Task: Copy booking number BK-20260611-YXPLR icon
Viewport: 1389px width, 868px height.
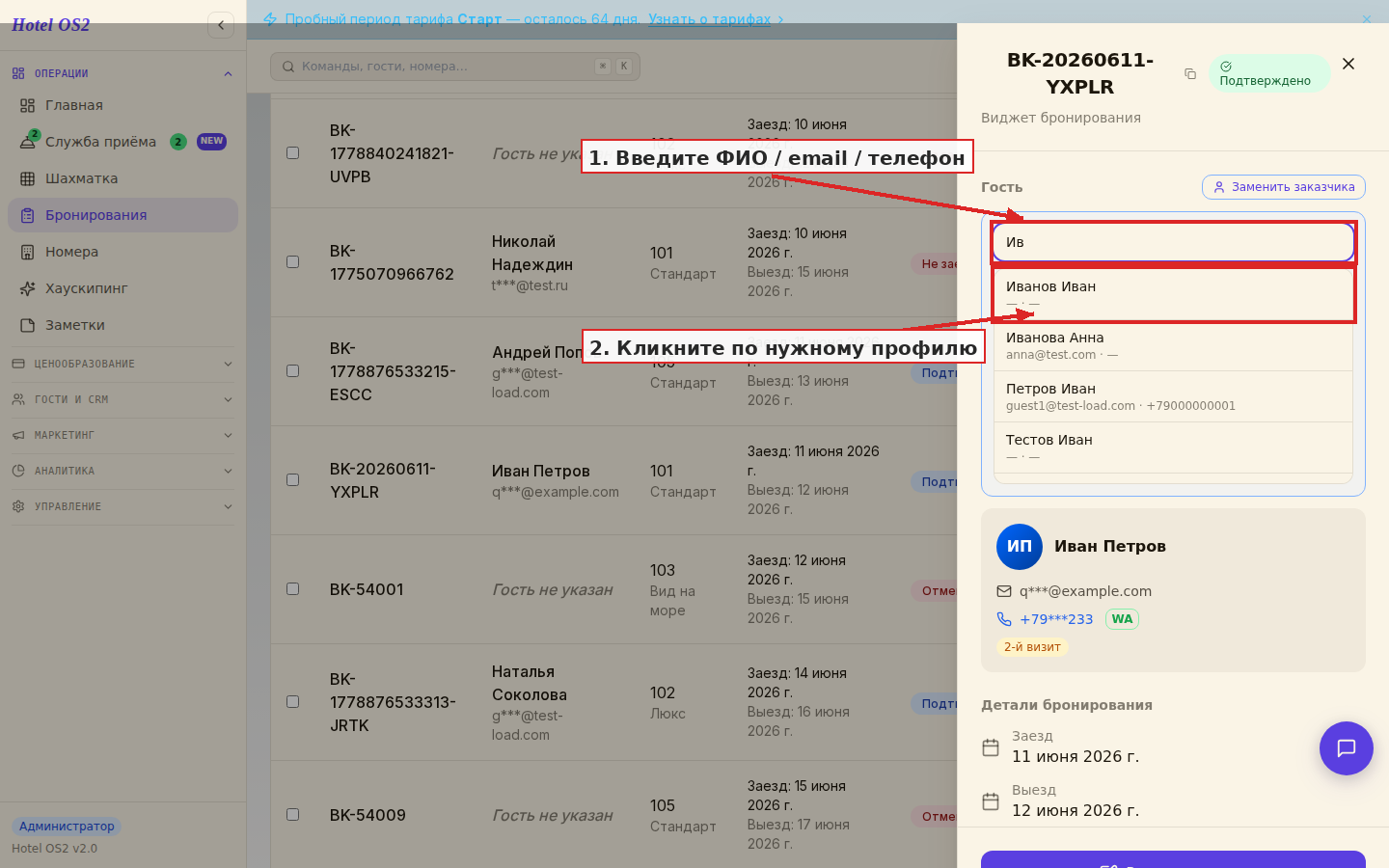Action: [x=1190, y=74]
